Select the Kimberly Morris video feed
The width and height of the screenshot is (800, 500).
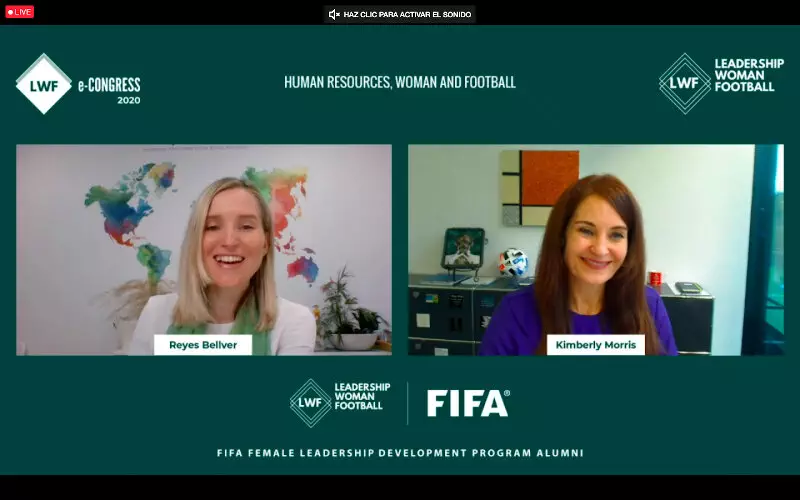pyautogui.click(x=595, y=249)
